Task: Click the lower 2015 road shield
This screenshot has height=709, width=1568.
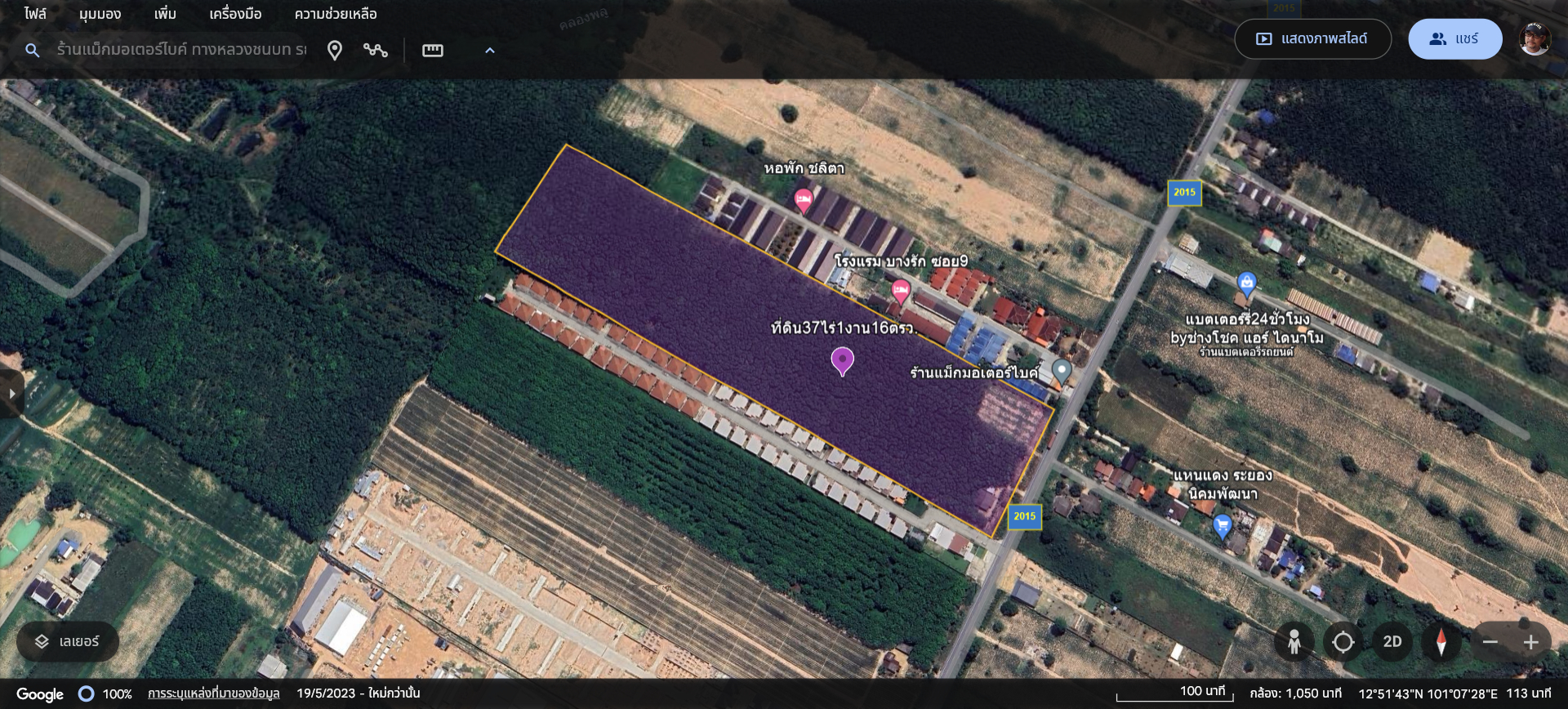Action: click(x=1024, y=516)
